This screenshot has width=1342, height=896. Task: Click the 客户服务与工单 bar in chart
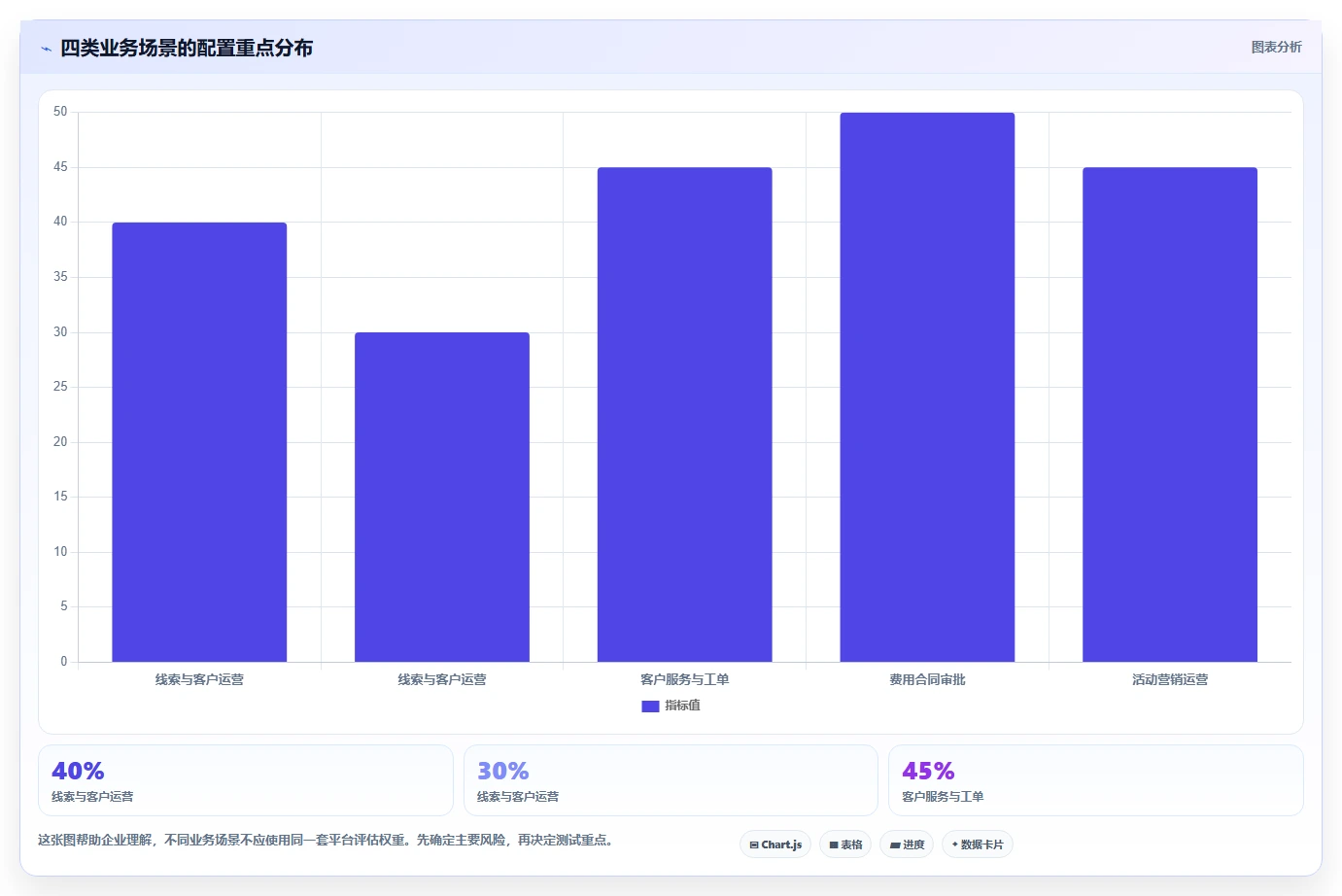[685, 415]
